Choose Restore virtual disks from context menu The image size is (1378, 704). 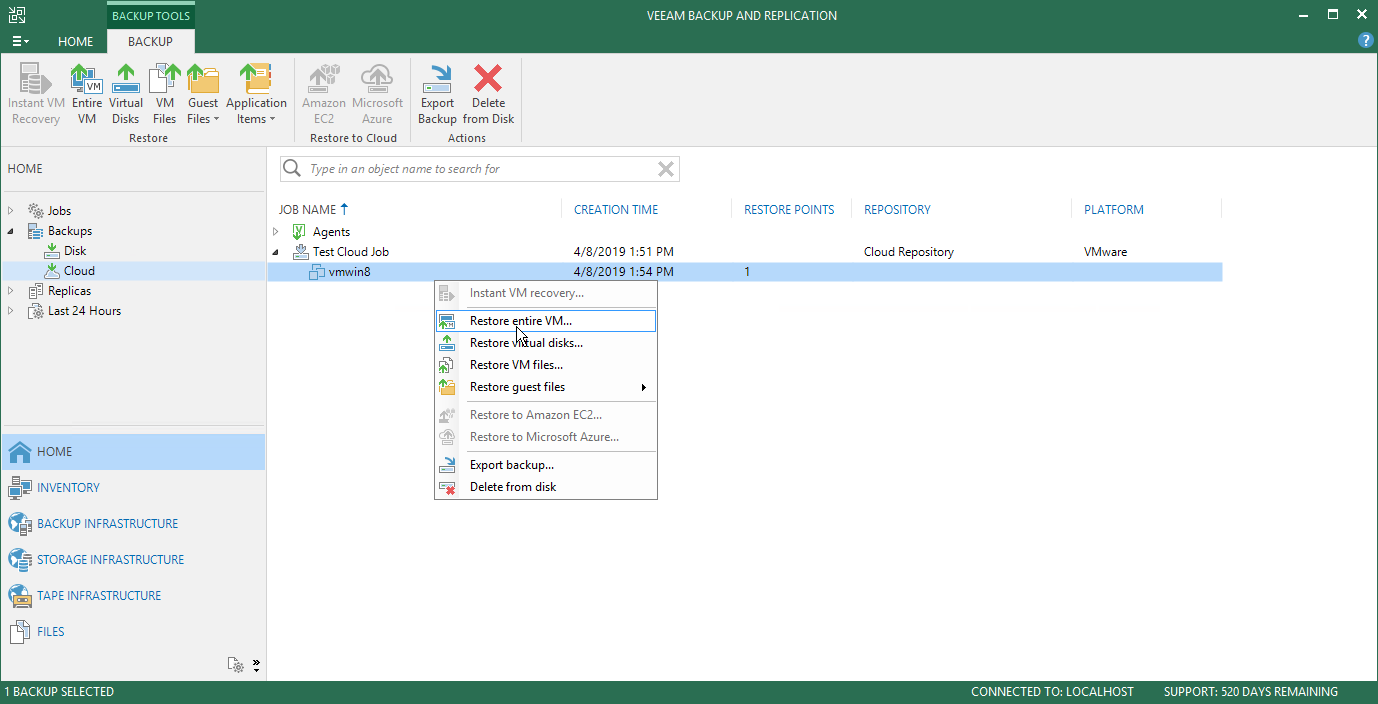(546, 343)
